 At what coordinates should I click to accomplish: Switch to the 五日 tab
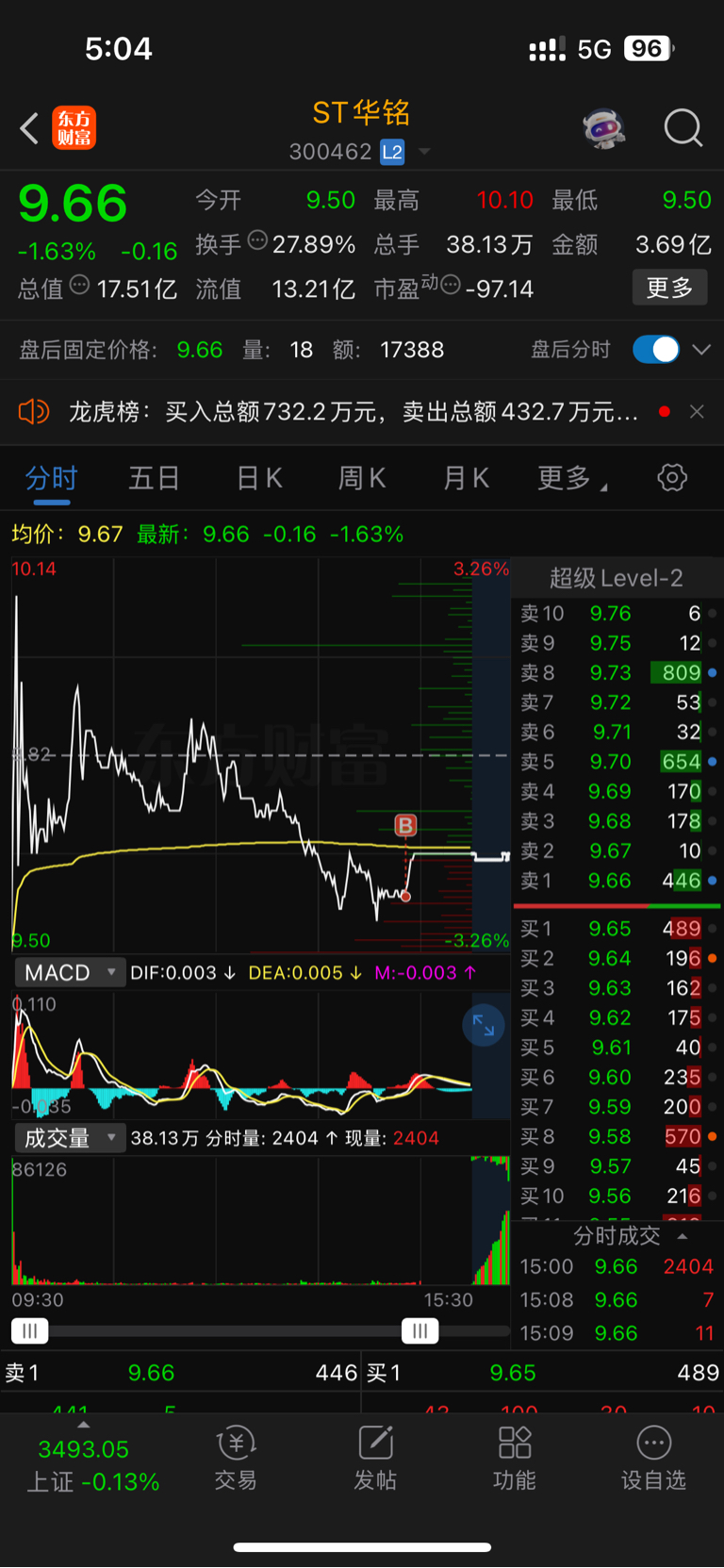pyautogui.click(x=155, y=478)
